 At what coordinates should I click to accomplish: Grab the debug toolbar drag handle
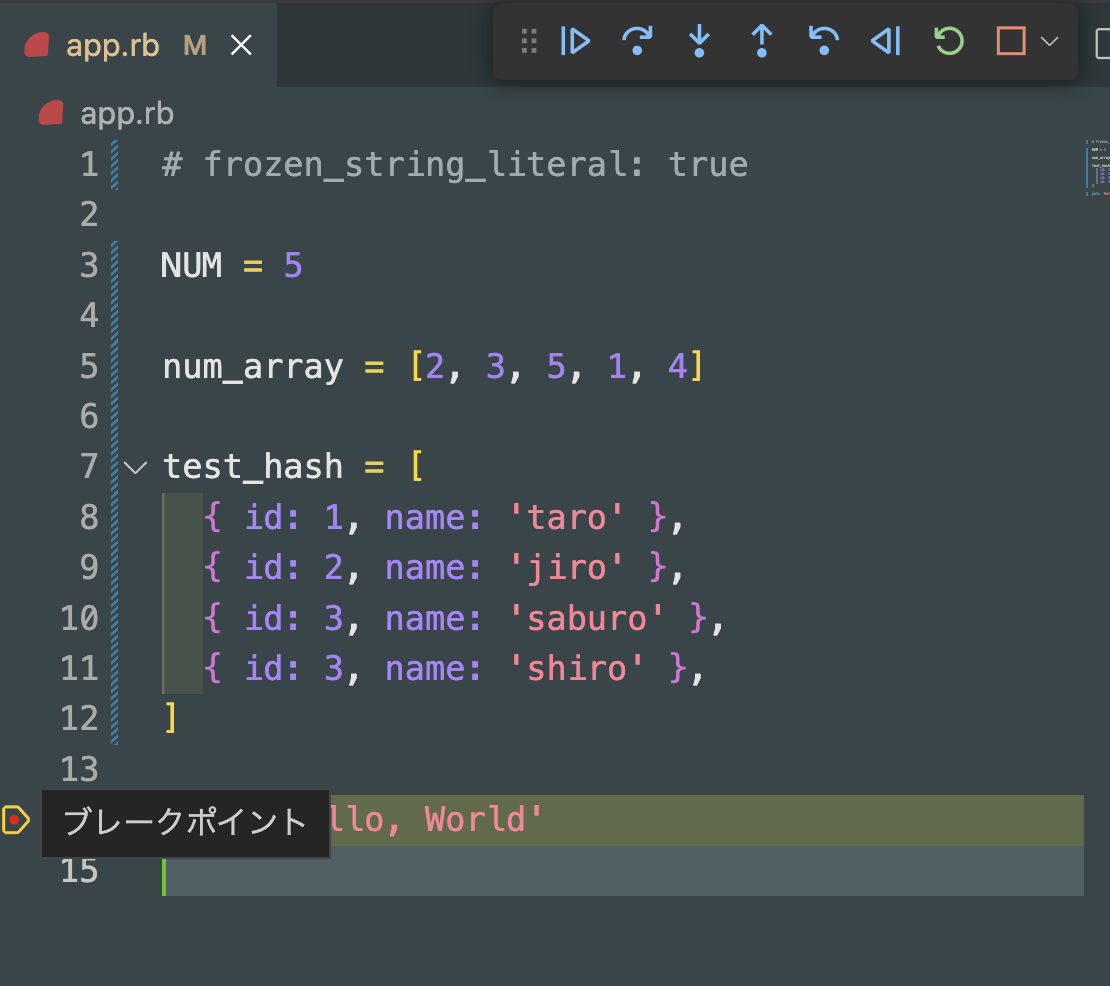528,42
